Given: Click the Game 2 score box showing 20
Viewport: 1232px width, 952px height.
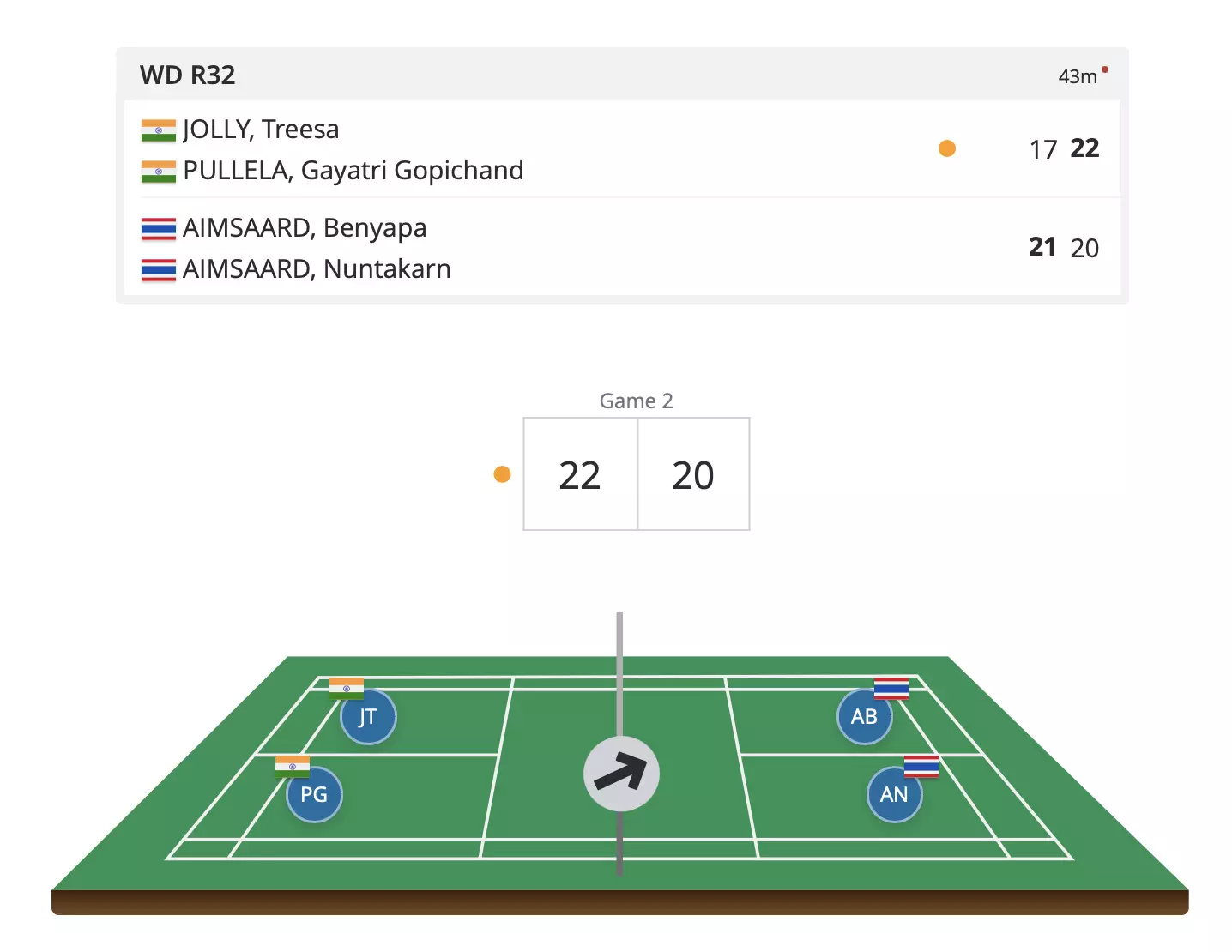Looking at the screenshot, I should (x=693, y=474).
